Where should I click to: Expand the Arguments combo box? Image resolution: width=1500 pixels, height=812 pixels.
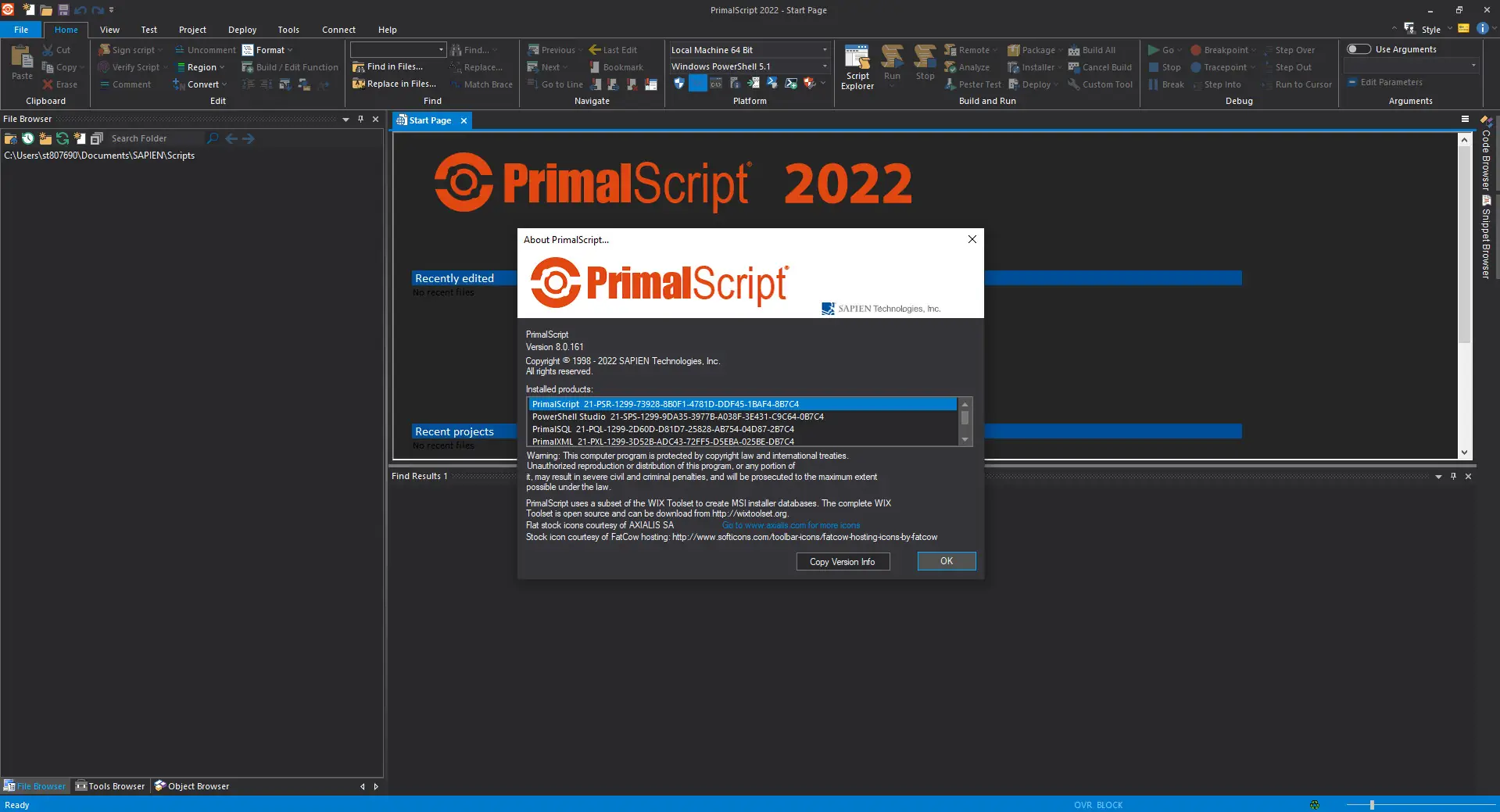[1473, 66]
